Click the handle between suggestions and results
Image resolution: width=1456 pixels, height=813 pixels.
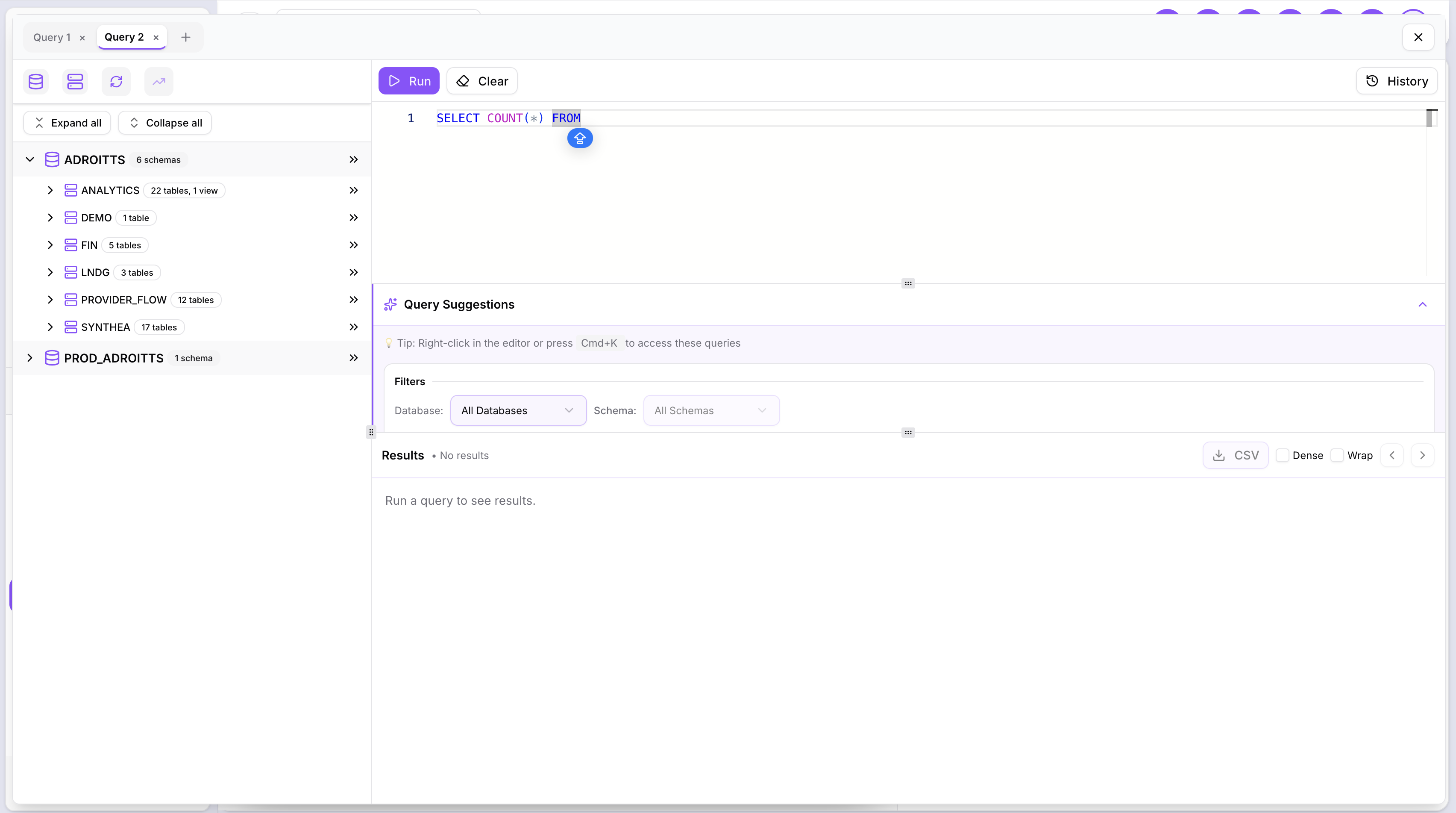(908, 433)
